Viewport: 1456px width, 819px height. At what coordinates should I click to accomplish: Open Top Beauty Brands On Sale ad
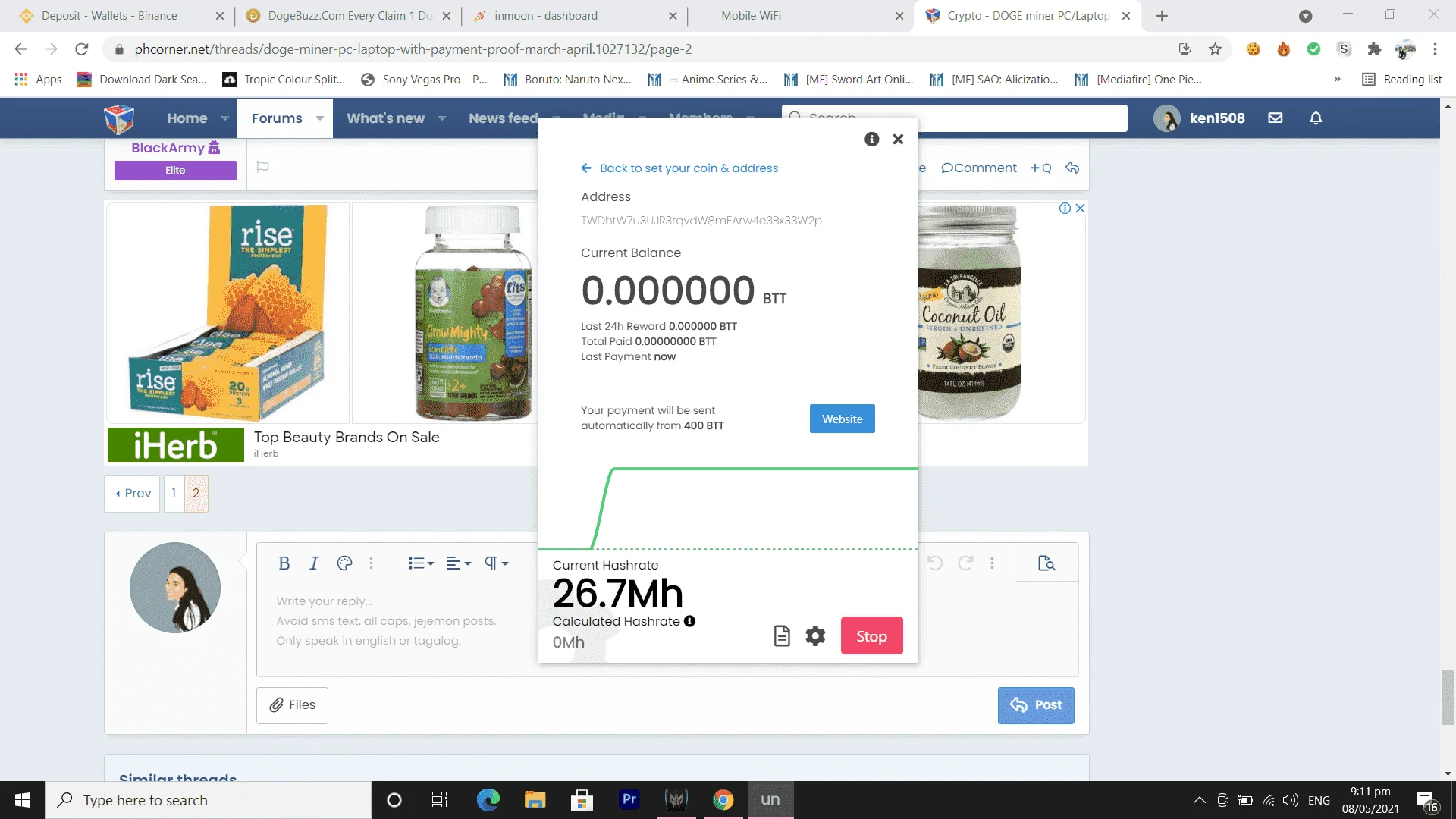(347, 438)
